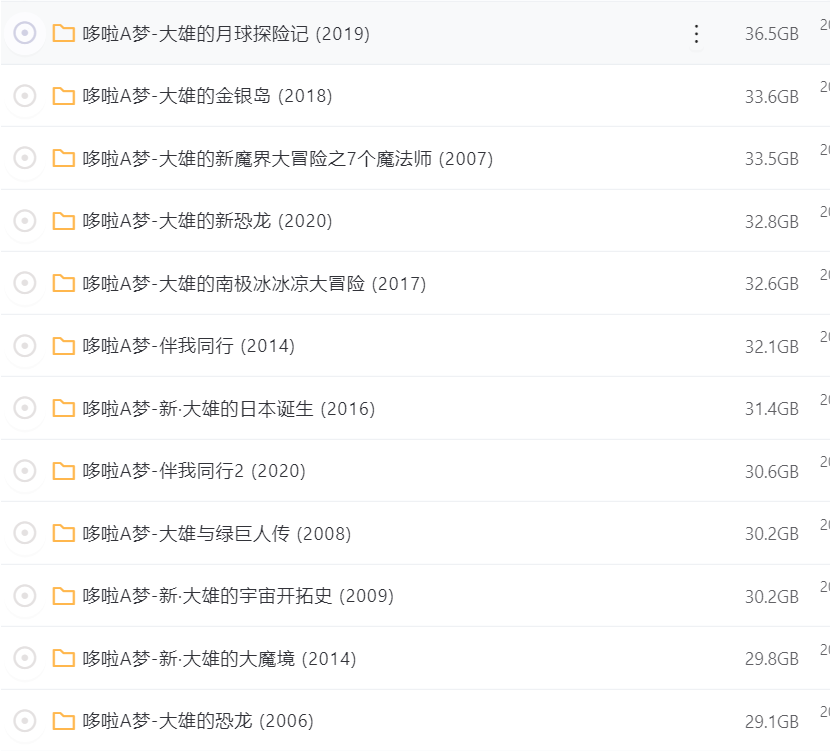This screenshot has height=751, width=830.
Task: Open folder 哆啦A梦-大雄的新恐龙 (2020)
Action: (x=208, y=221)
